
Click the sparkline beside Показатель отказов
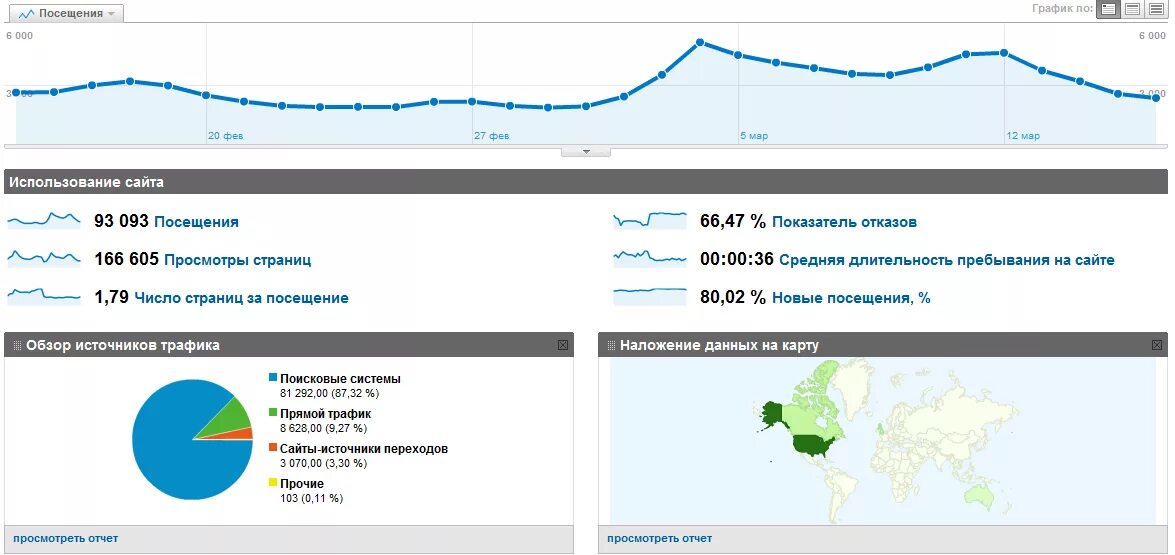coord(650,220)
